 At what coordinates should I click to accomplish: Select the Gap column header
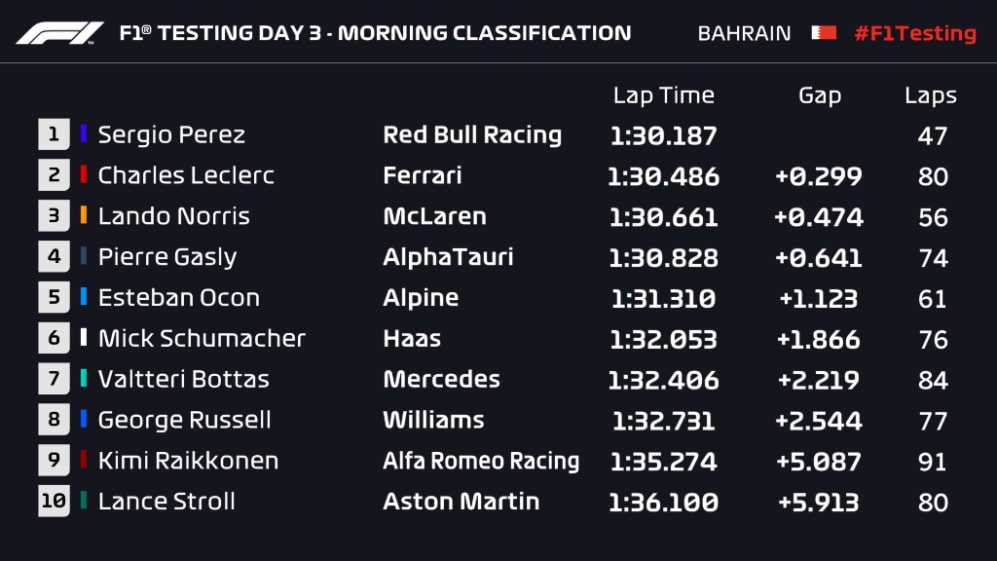(820, 95)
